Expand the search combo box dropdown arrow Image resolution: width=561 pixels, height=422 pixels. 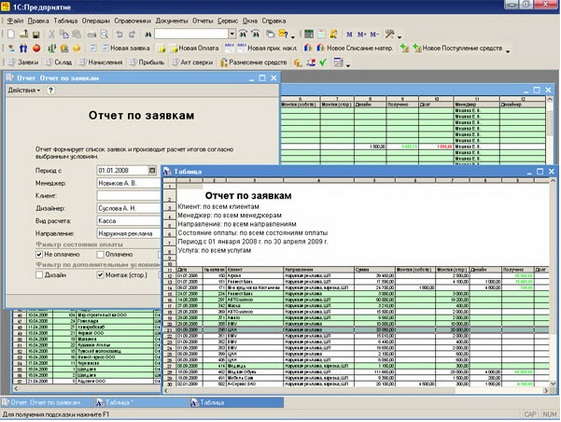point(232,34)
